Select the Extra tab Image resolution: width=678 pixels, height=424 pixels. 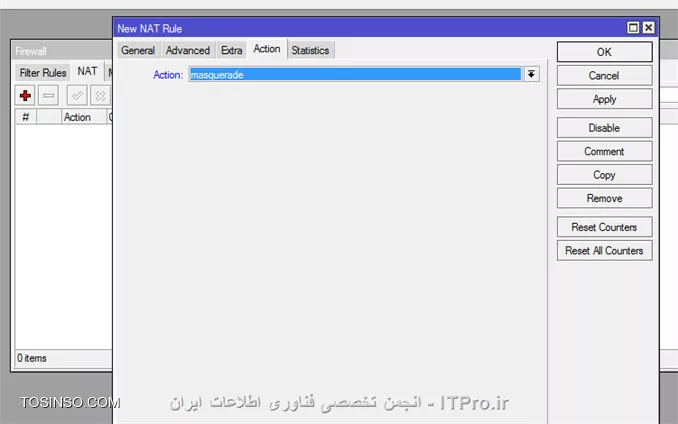[x=231, y=51]
